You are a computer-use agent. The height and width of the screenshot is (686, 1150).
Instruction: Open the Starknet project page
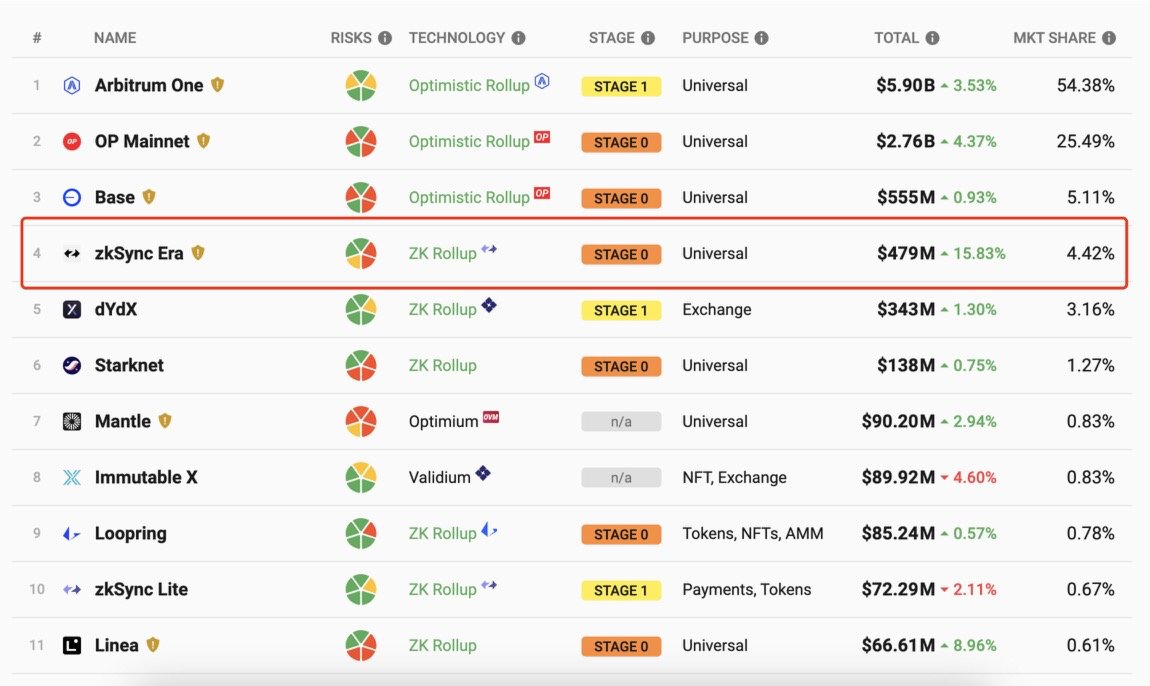129,365
